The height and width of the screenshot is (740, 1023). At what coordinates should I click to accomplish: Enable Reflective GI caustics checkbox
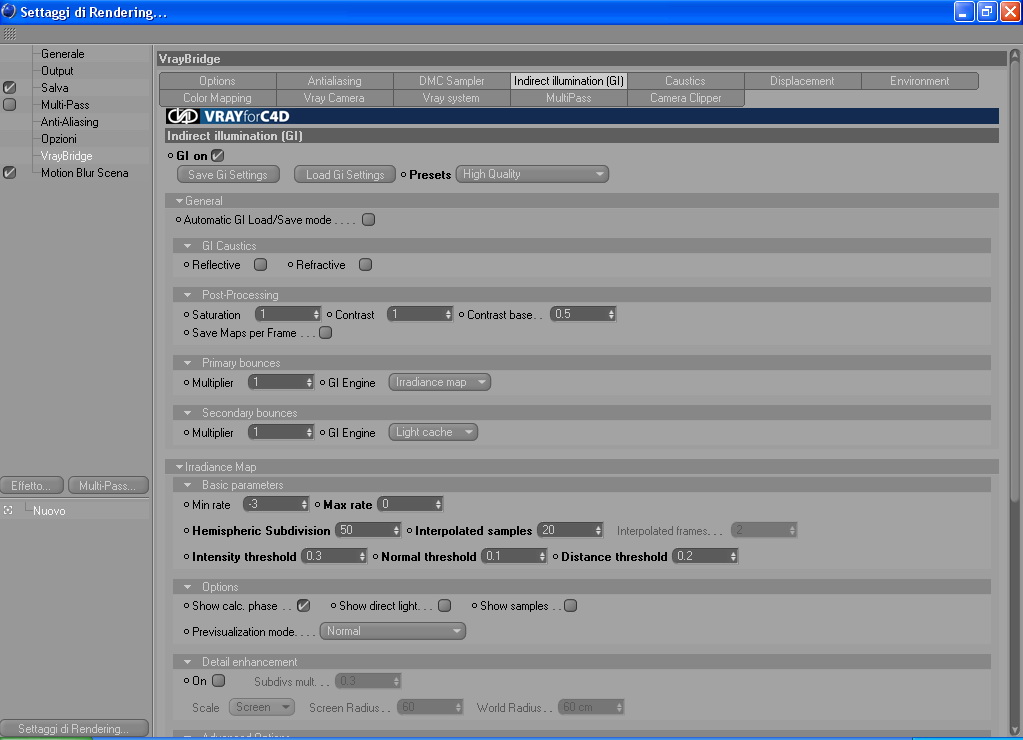click(260, 264)
